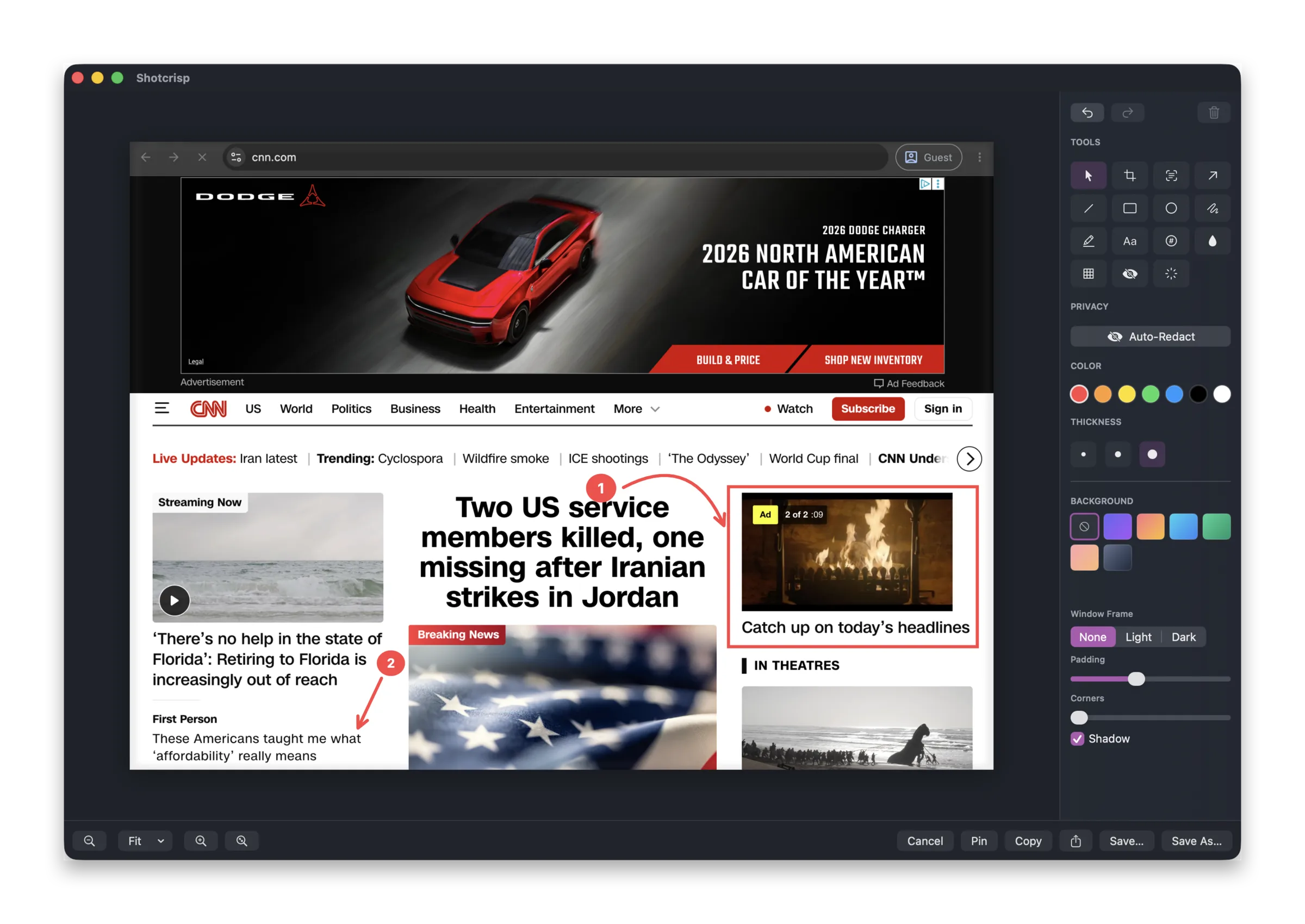Cancel the screenshot edit

click(x=924, y=840)
